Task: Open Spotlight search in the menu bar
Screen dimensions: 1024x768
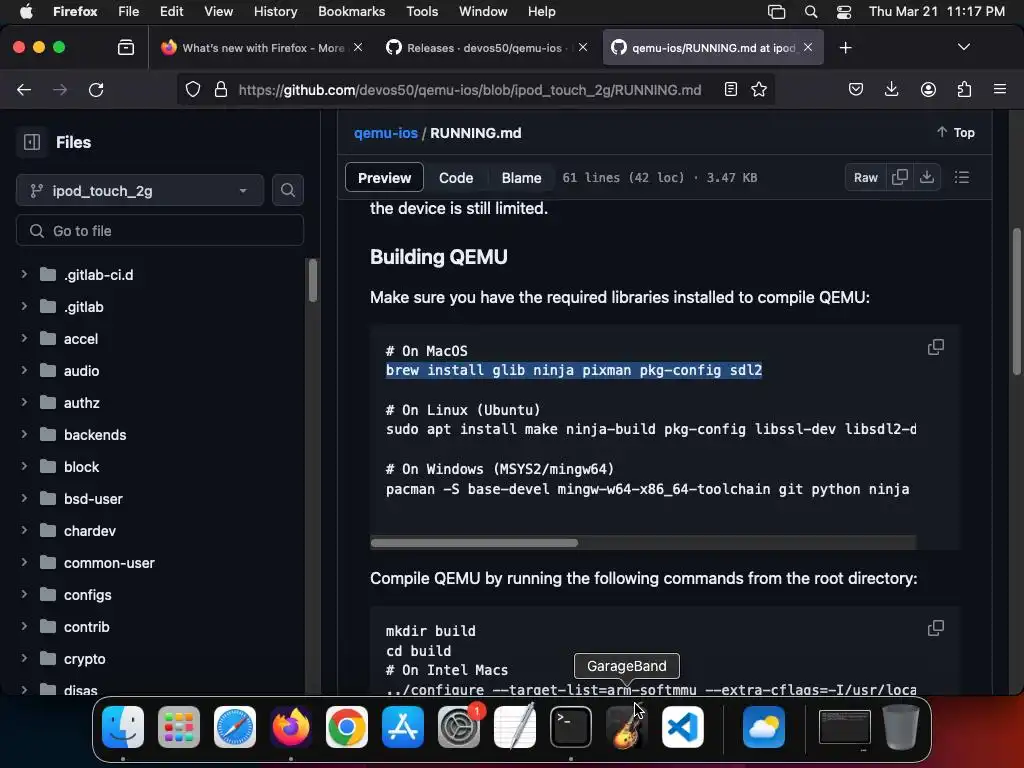Action: click(x=810, y=12)
